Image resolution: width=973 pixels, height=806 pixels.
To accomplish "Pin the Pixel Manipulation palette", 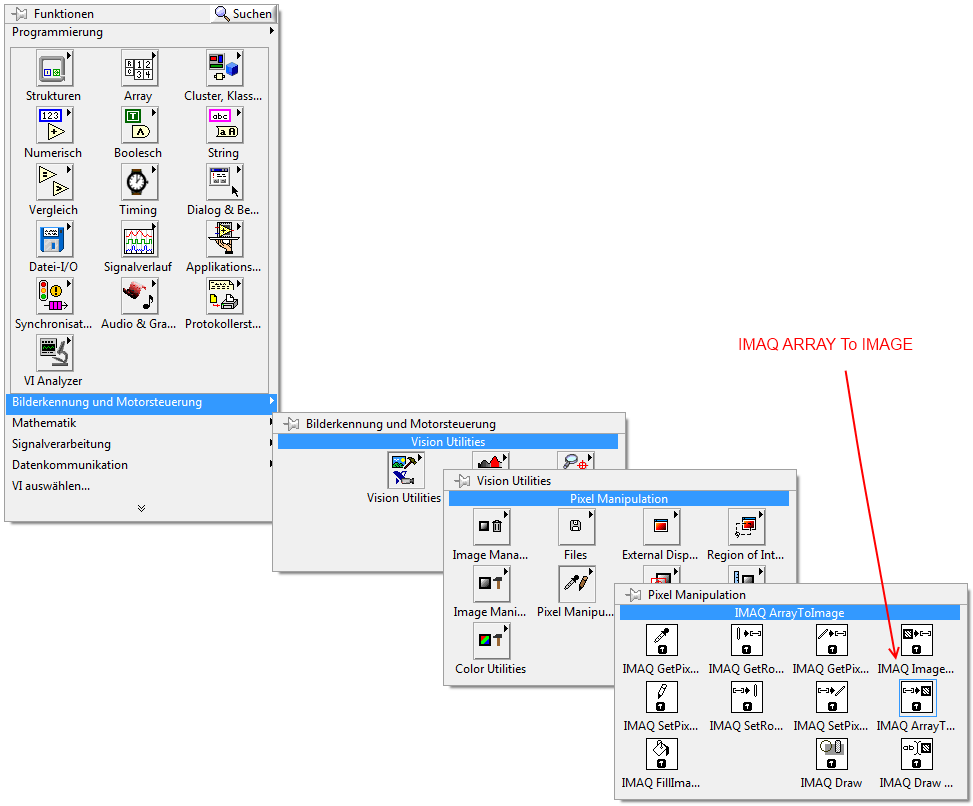I will pyautogui.click(x=633, y=594).
